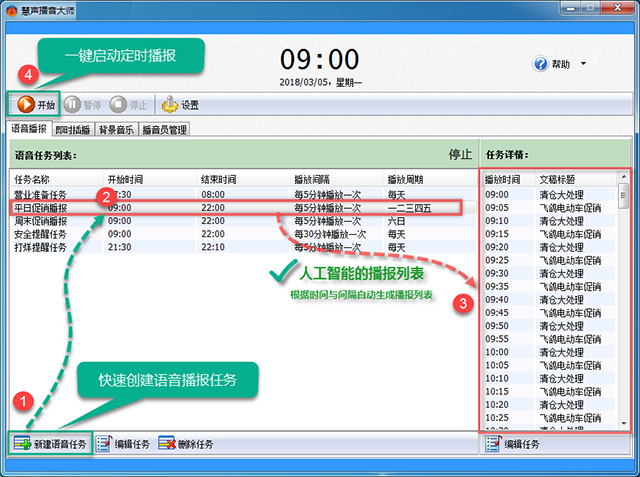Click 每30分钟播放一次 interval cell

tap(330, 234)
